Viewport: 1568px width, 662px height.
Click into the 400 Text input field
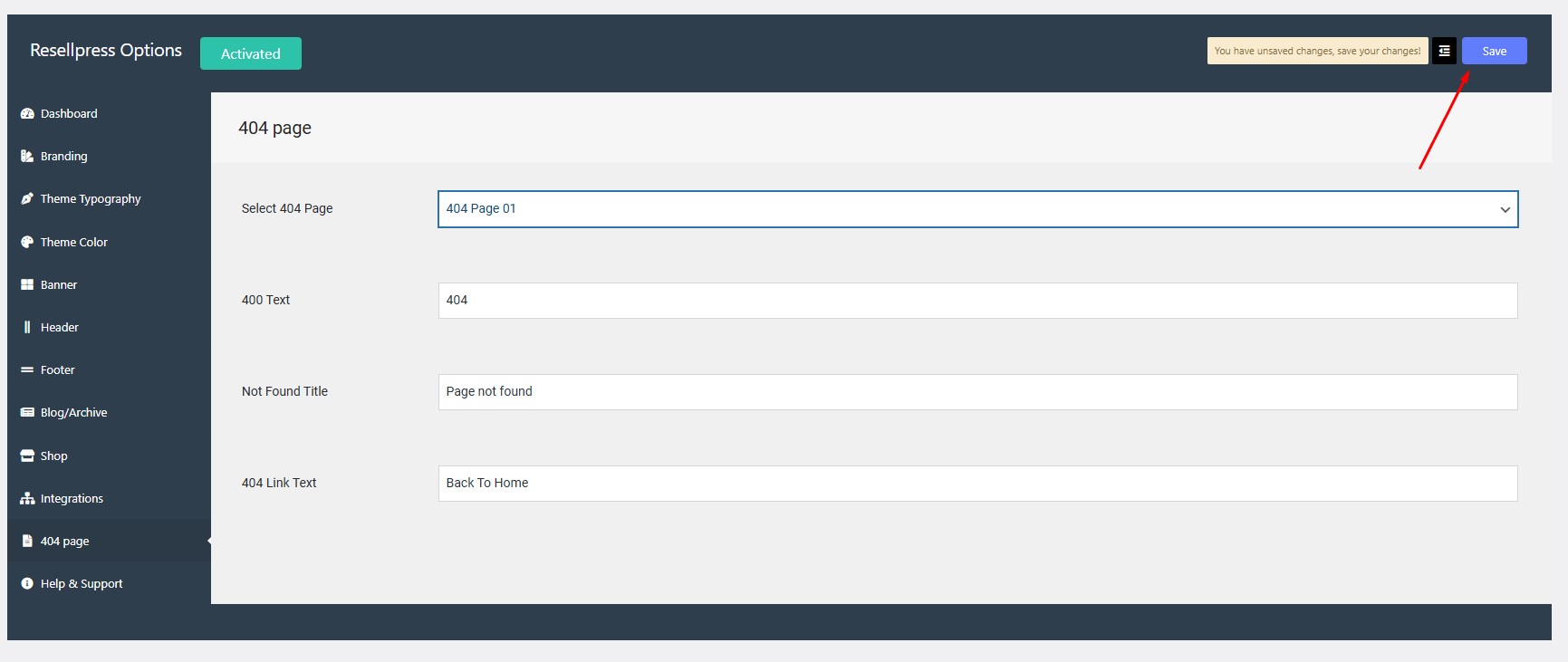click(x=977, y=301)
